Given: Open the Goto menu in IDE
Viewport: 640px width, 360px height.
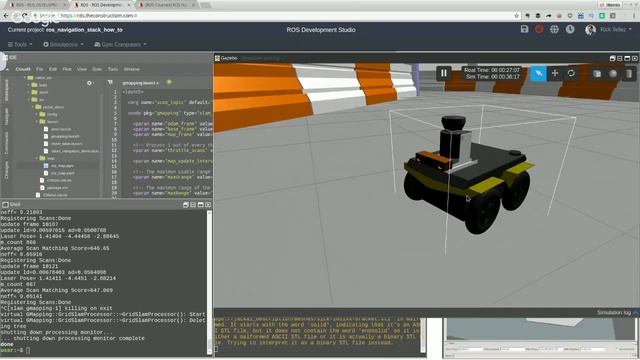Looking at the screenshot, I should (x=97, y=69).
